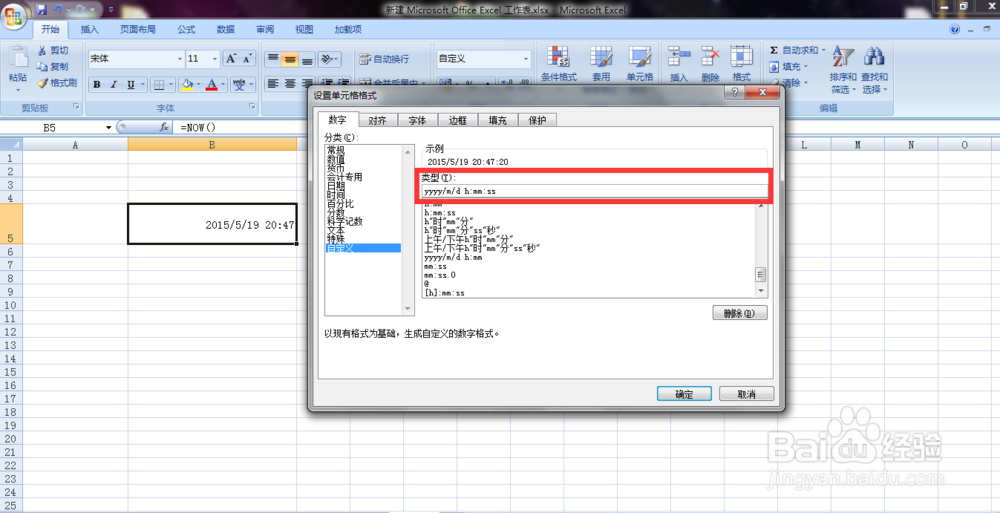Image resolution: width=1000 pixels, height=513 pixels.
Task: Toggle bold formatting B
Action: (97, 84)
